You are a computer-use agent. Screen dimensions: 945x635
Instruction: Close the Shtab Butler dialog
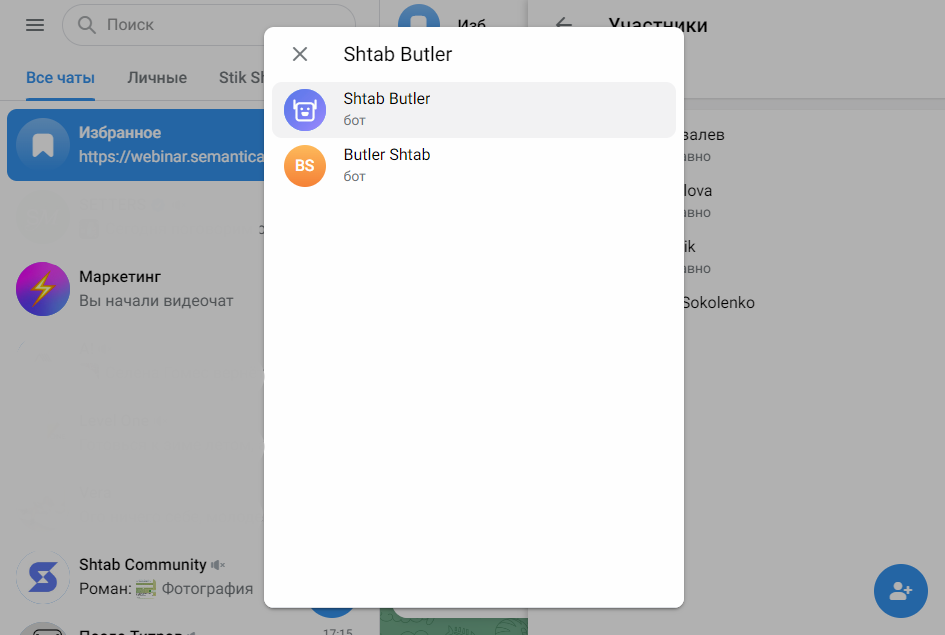coord(300,54)
